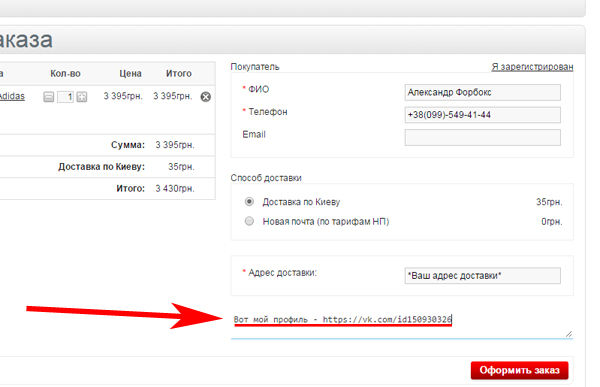Image resolution: width=600 pixels, height=387 pixels.
Task: Click the total value 3 430грн.
Action: point(175,189)
